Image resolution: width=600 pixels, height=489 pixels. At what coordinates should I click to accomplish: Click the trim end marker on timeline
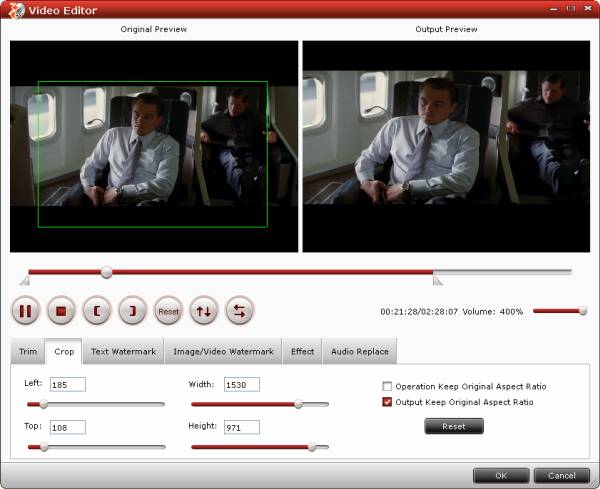coord(437,281)
